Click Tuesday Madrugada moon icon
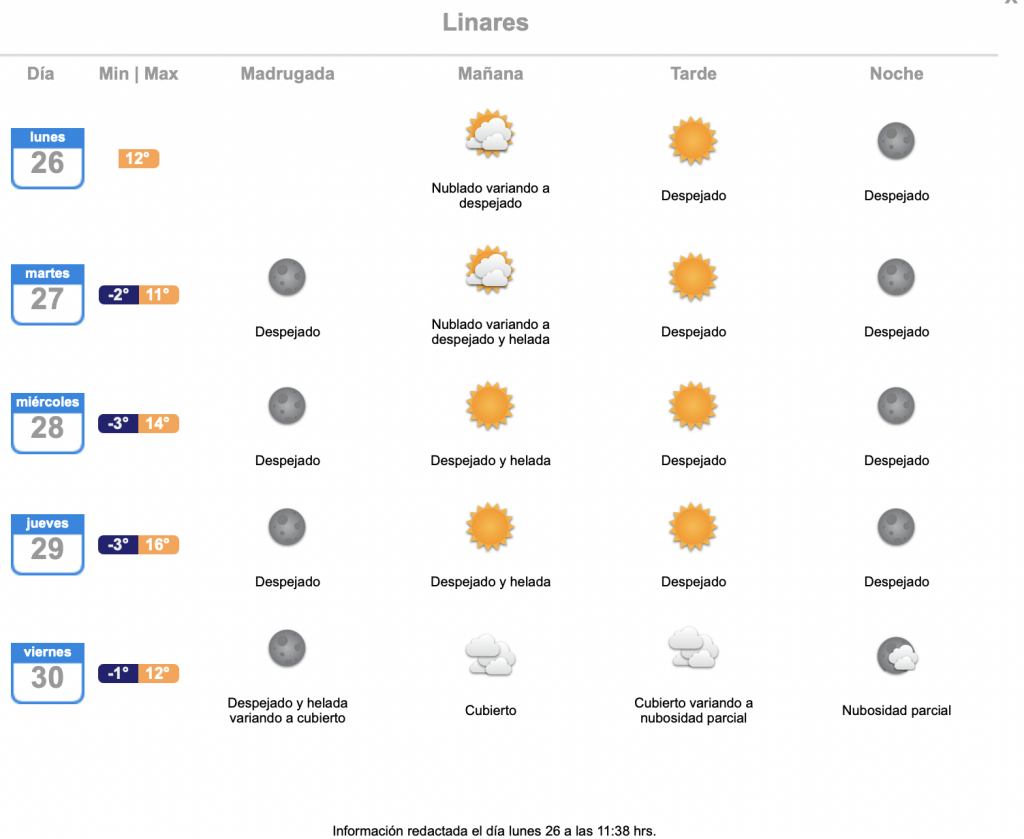Screen dimensions: 1024x839 (x=287, y=277)
